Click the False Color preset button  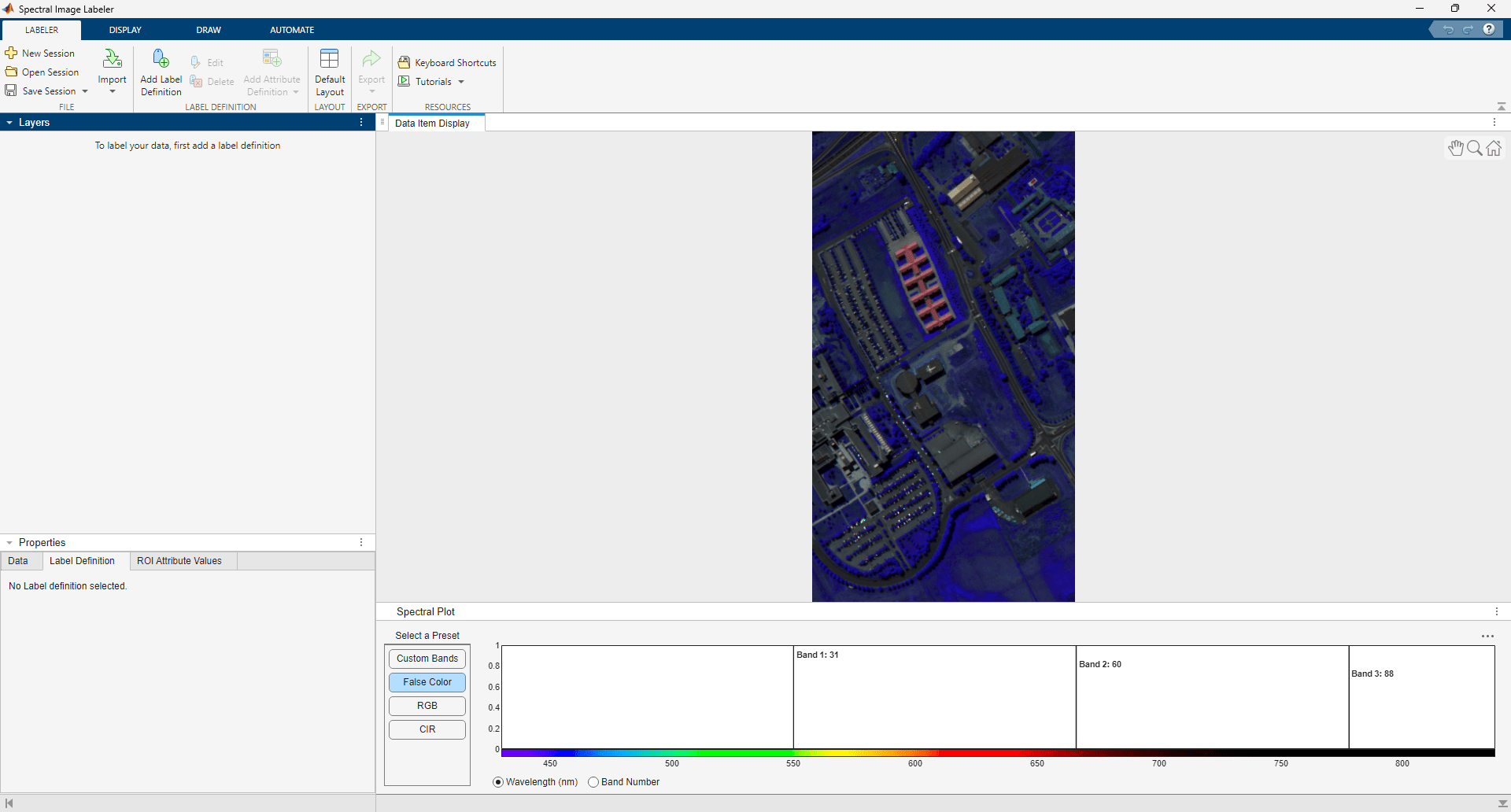tap(427, 682)
